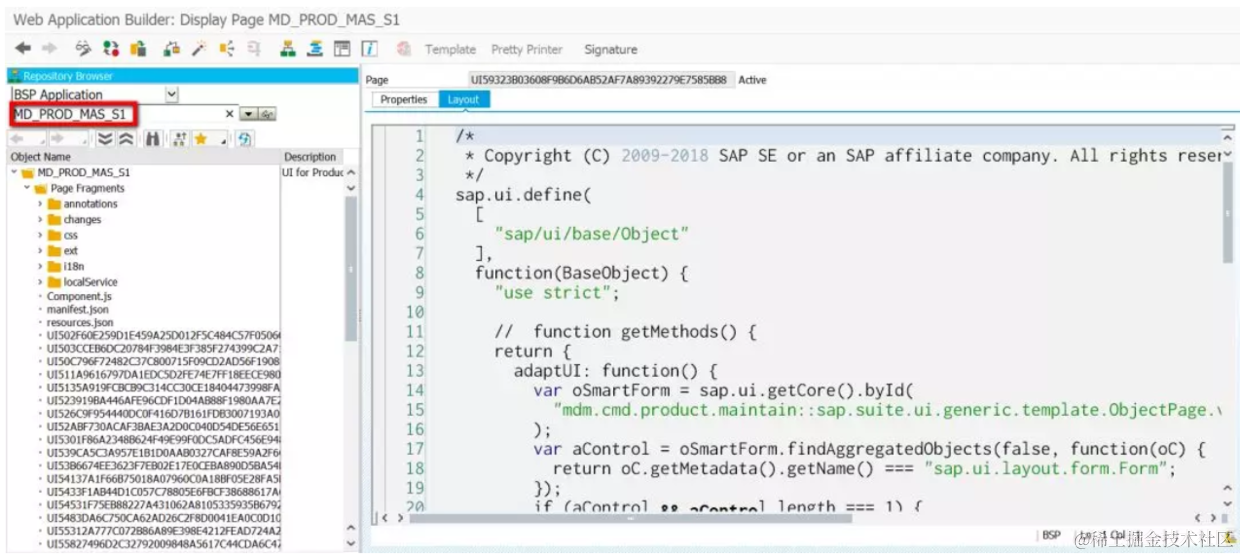Click the Signature button
This screenshot has height=556, width=1240.
click(610, 49)
